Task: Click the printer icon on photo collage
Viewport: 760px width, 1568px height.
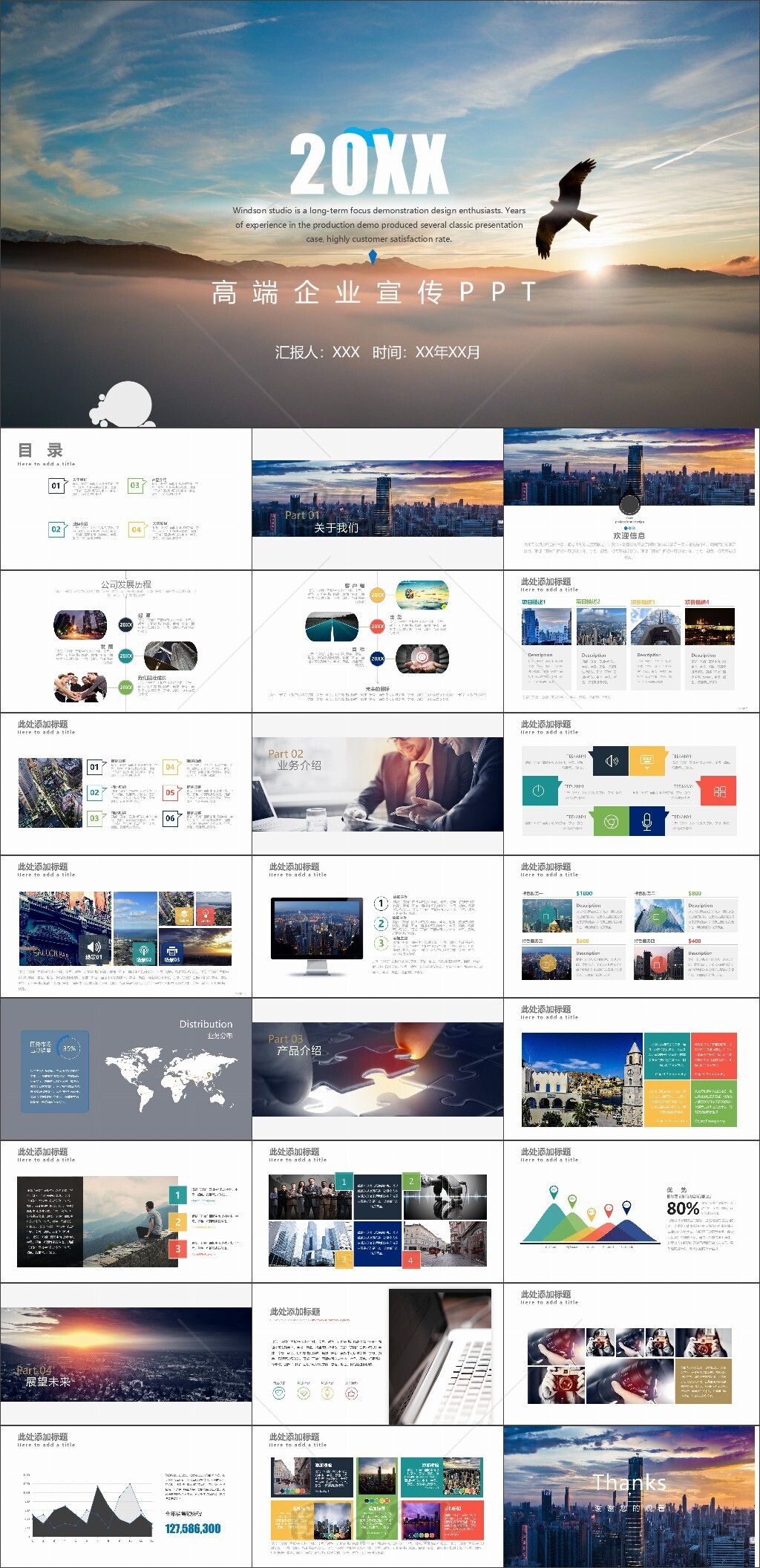Action: pos(171,952)
